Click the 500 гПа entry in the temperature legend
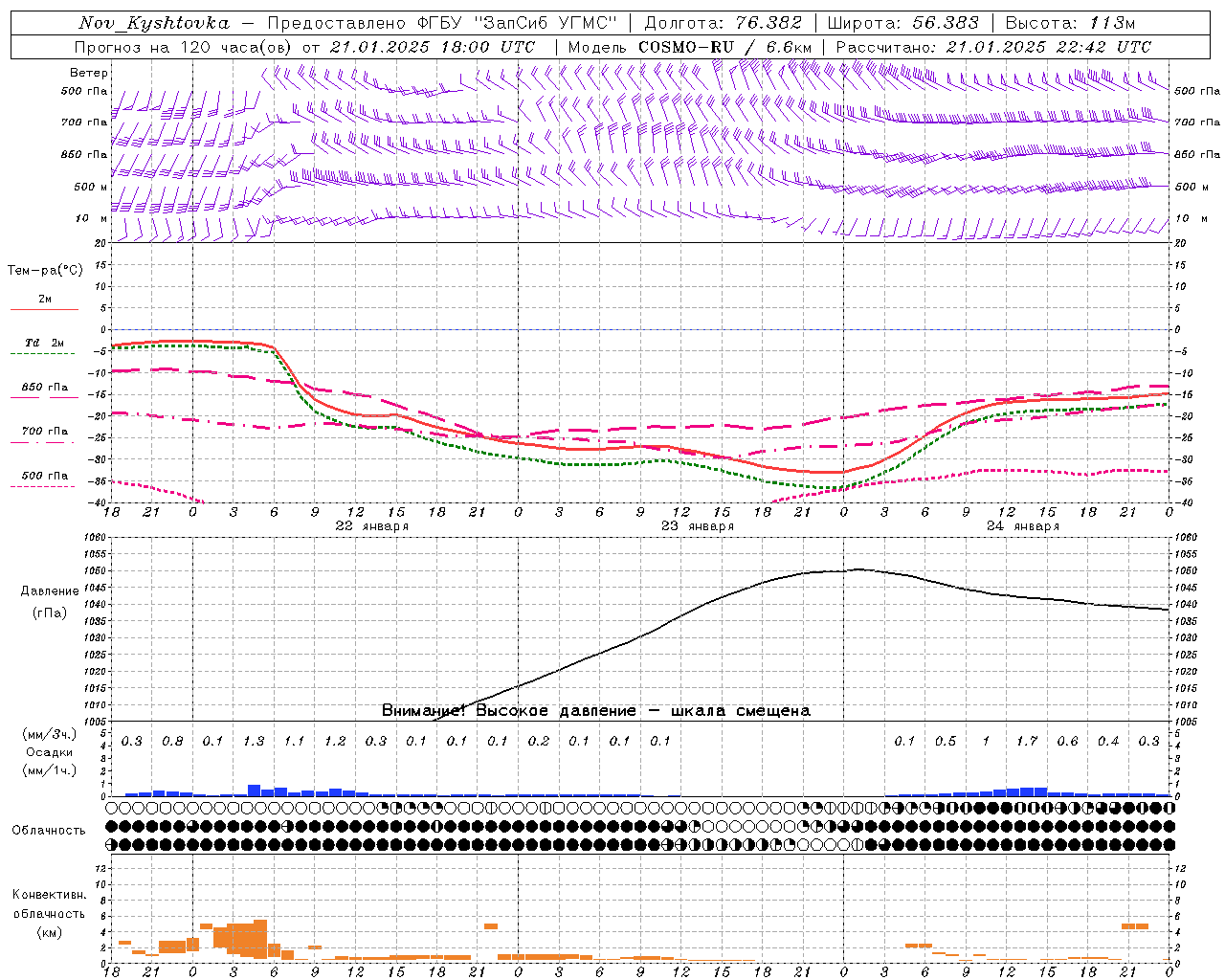The height and width of the screenshot is (980, 1225). pos(44,476)
